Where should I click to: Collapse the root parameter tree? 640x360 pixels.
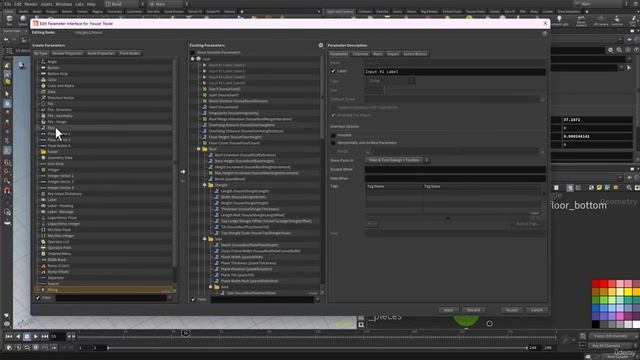(193, 59)
